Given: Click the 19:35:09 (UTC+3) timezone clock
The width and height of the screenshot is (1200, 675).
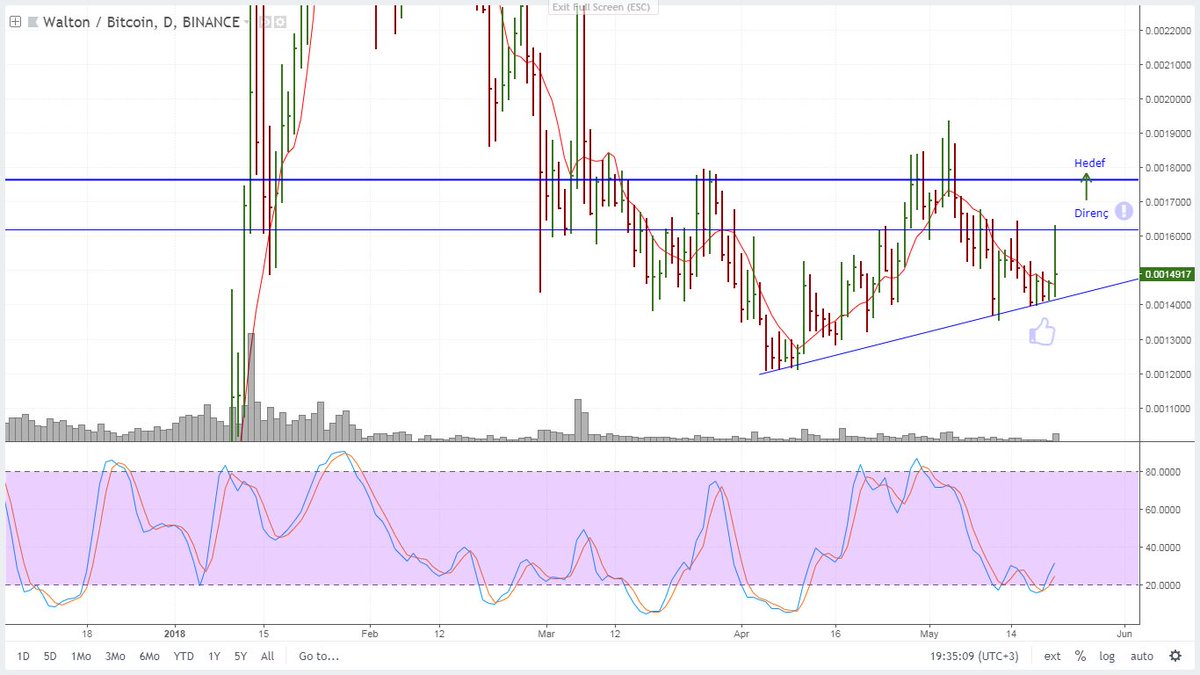Looking at the screenshot, I should click(x=975, y=657).
